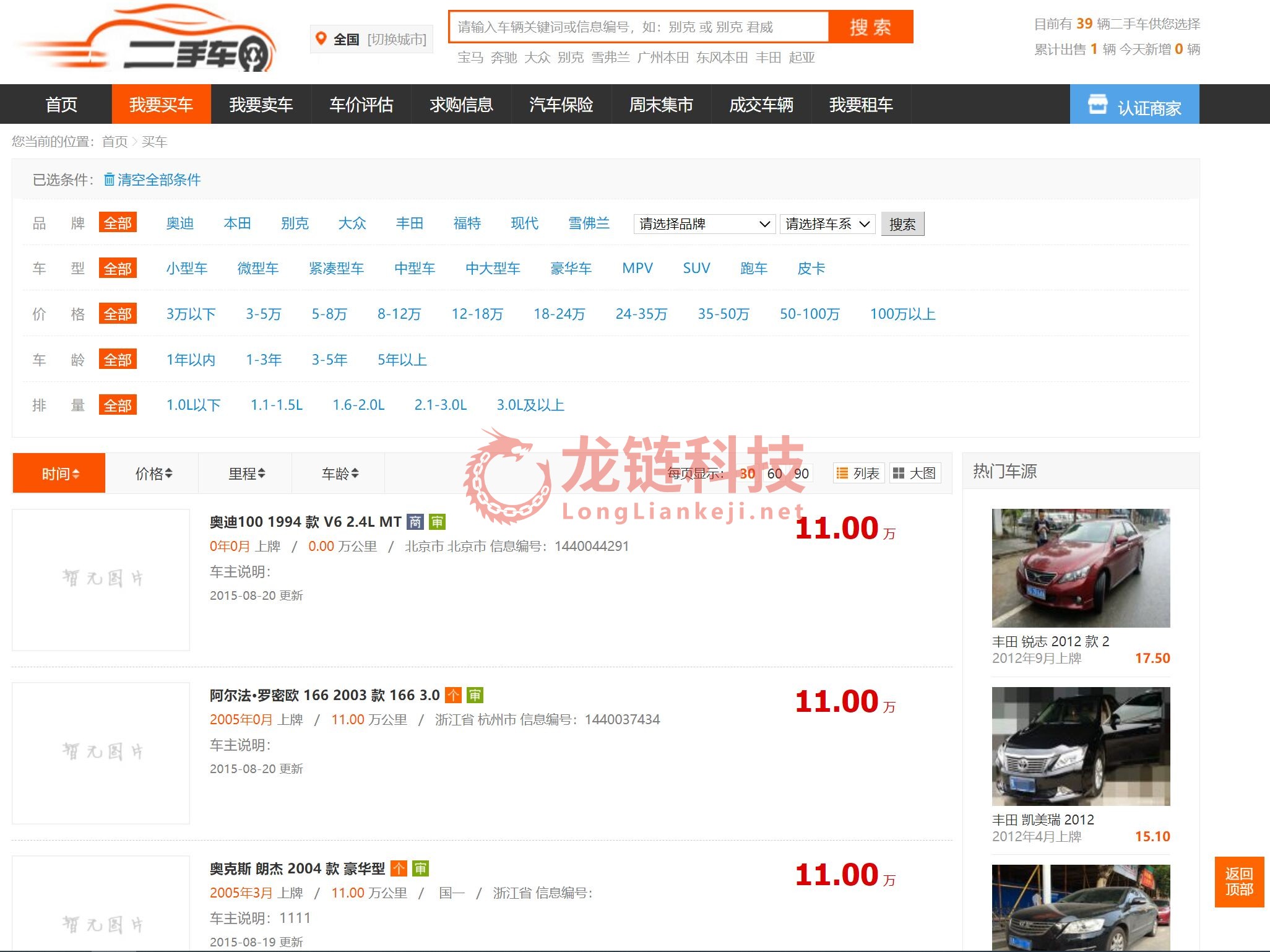Image resolution: width=1270 pixels, height=952 pixels.
Task: Click the 返回顶部 button
Action: click(x=1239, y=881)
